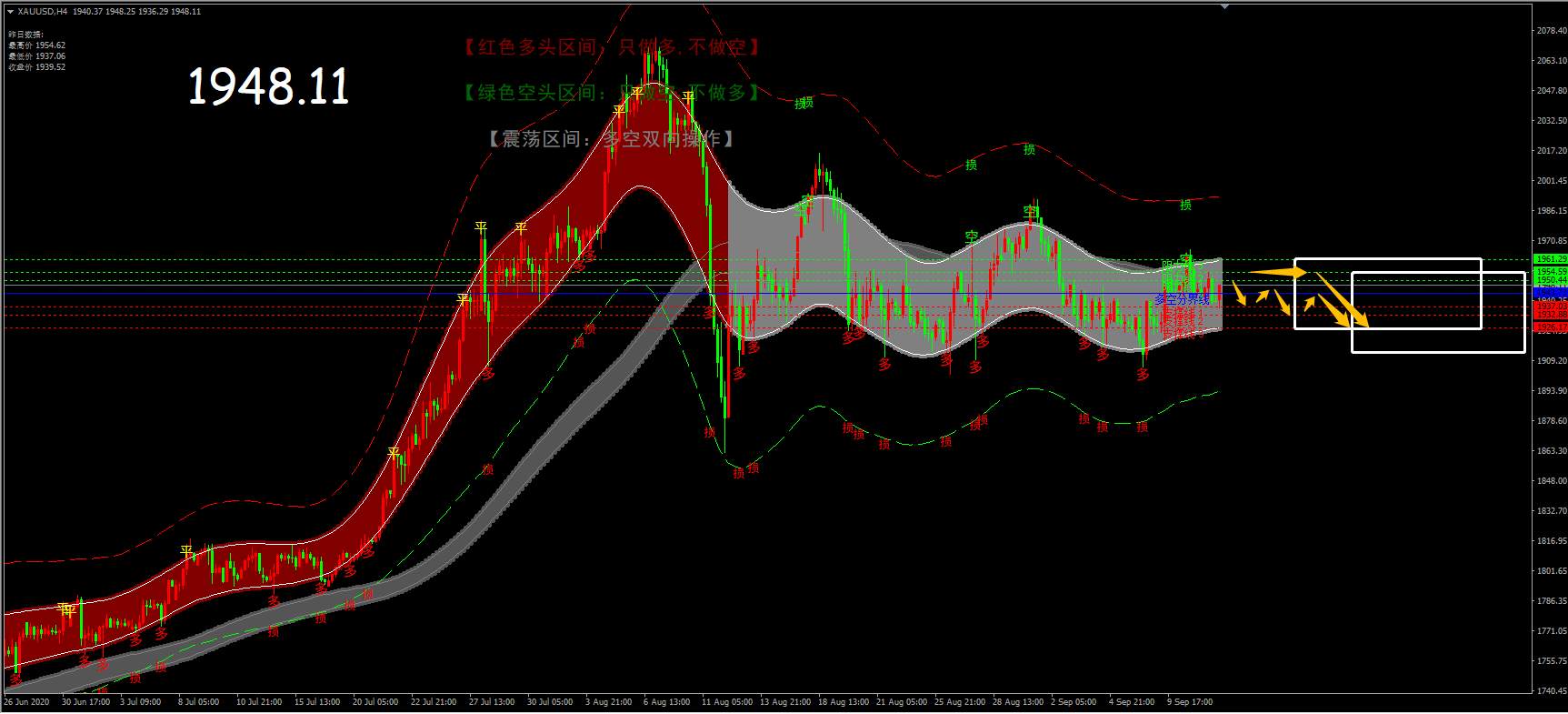
Task: Click the 1740.45 price scale label
Action: pos(1552,691)
